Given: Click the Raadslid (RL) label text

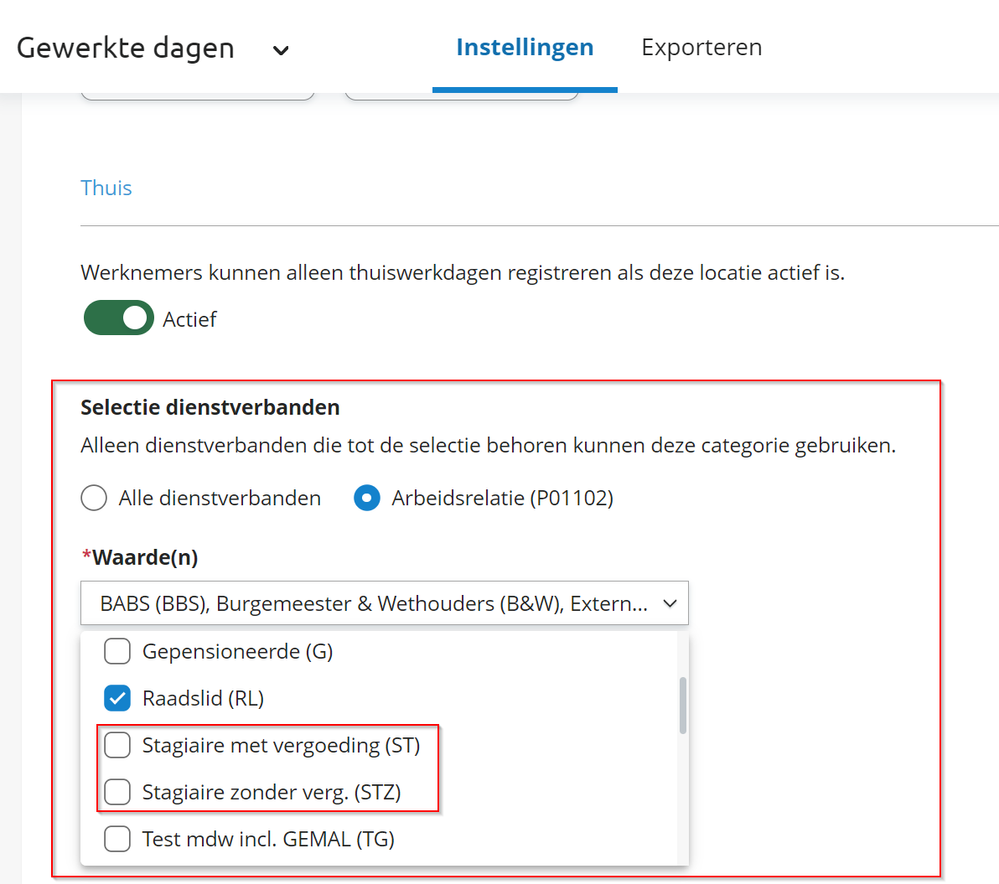Looking at the screenshot, I should tap(203, 698).
